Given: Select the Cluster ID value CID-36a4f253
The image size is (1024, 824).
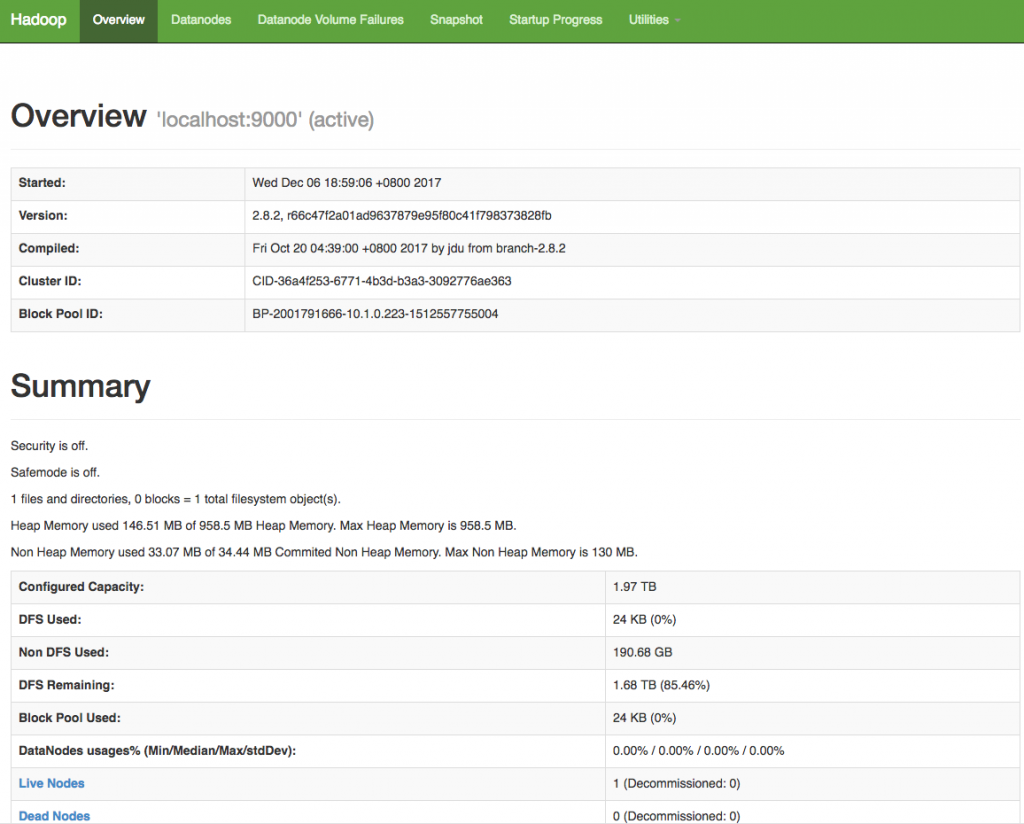Looking at the screenshot, I should 381,281.
